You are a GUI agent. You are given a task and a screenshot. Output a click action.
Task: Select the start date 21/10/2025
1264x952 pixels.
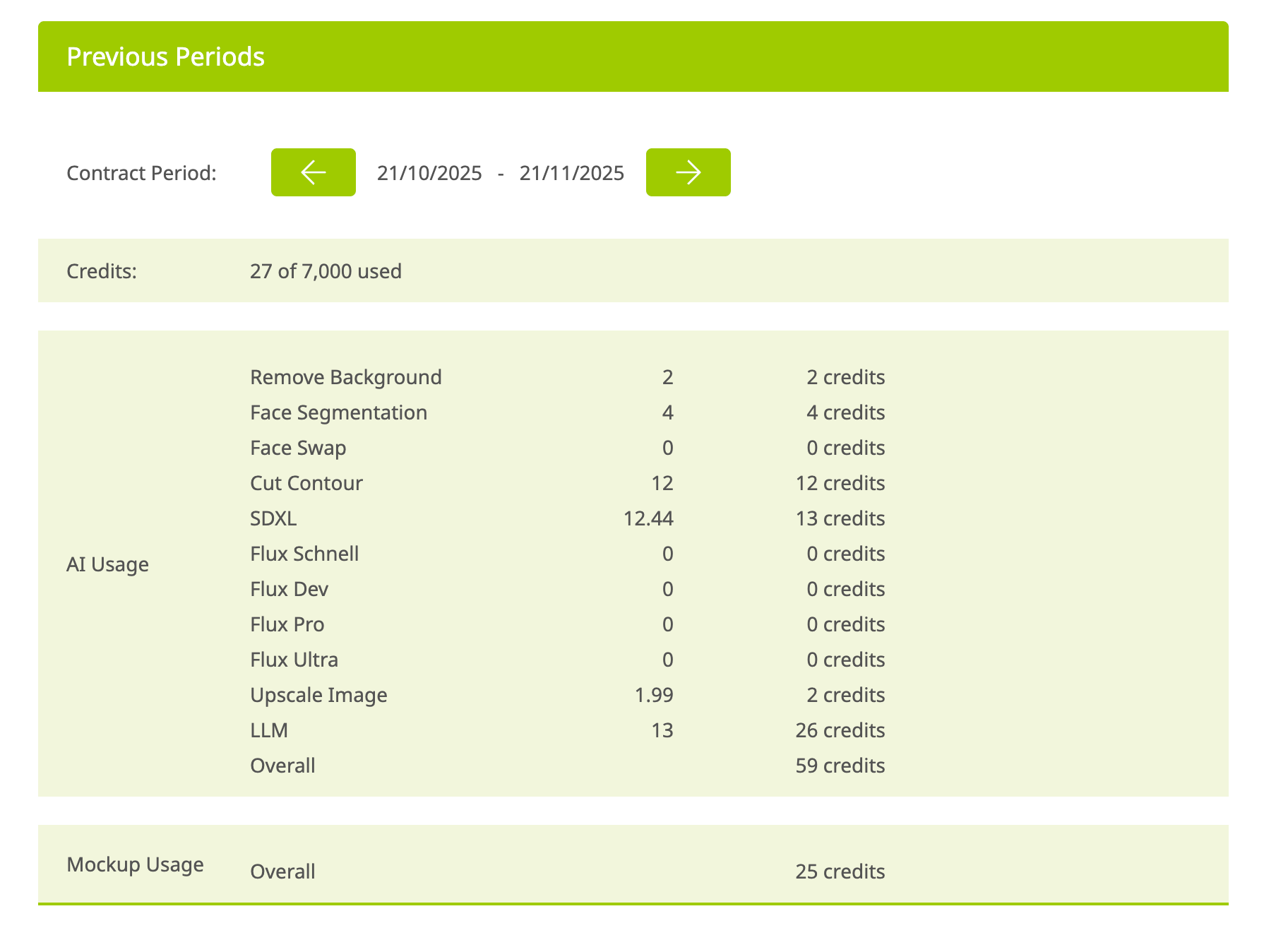pyautogui.click(x=429, y=173)
